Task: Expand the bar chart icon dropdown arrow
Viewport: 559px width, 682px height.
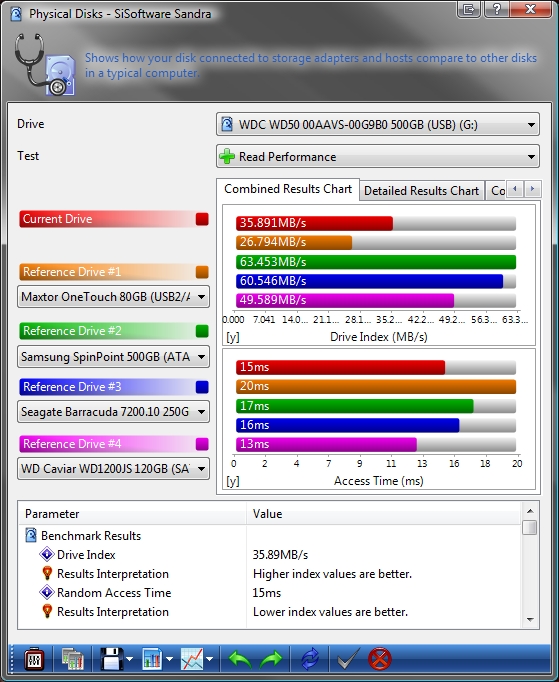Action: click(170, 660)
